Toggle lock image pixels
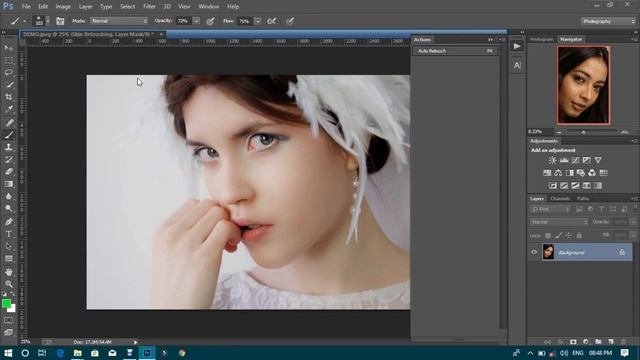Image resolution: width=640 pixels, height=360 pixels. coord(558,236)
